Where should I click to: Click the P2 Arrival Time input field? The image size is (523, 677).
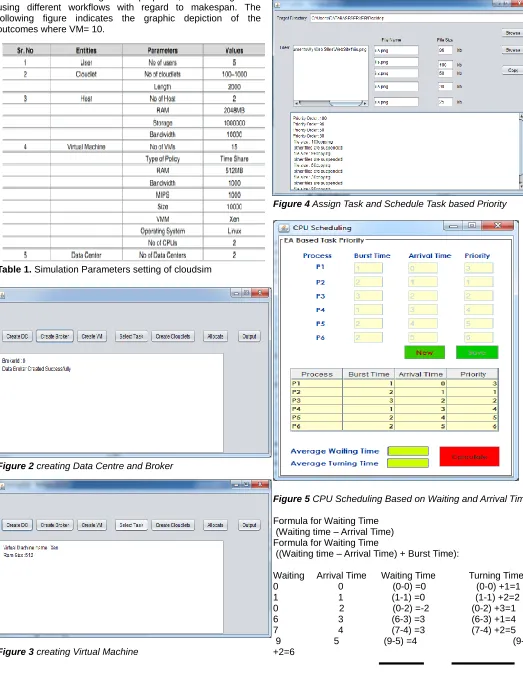click(423, 282)
